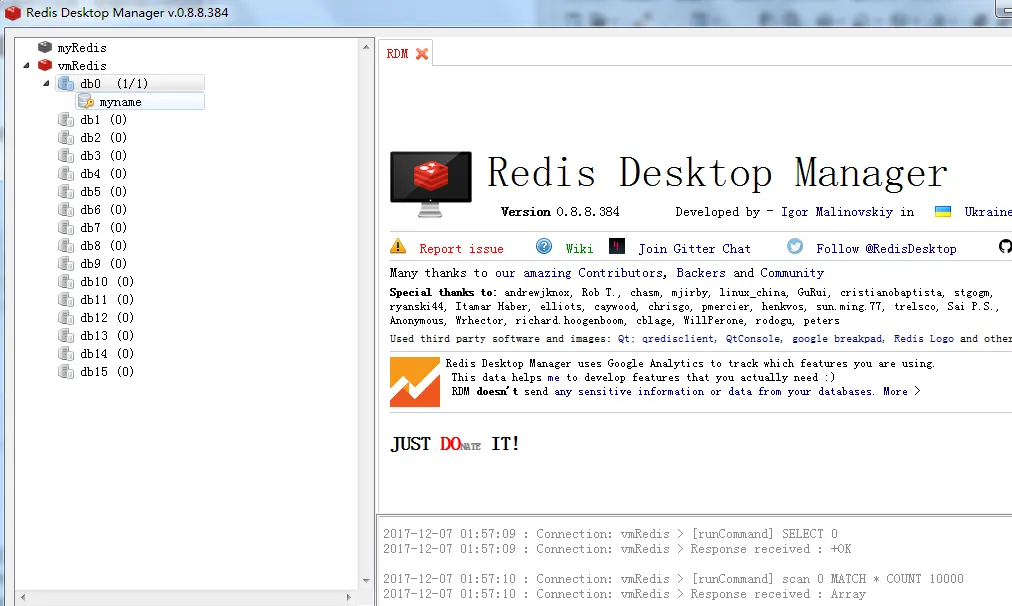Click the db1 database icon
The width and height of the screenshot is (1012, 606).
click(65, 119)
